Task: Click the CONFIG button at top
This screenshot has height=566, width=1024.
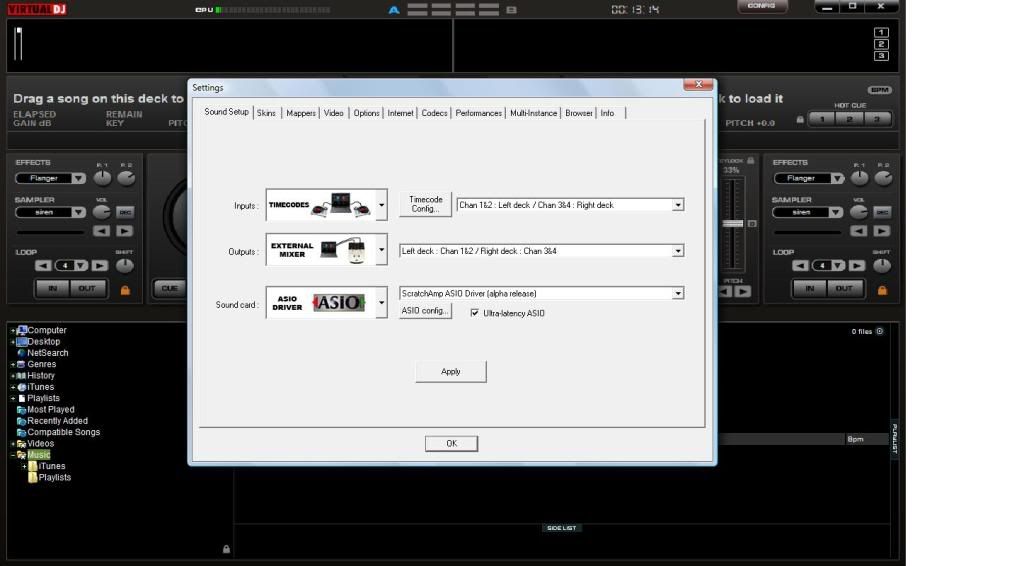Action: tap(762, 6)
